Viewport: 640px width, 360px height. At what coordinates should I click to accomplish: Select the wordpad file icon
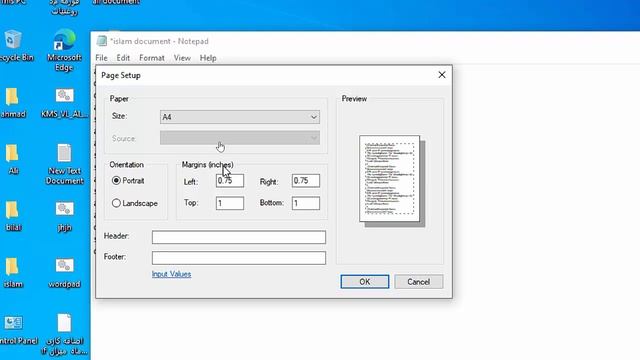64,273
